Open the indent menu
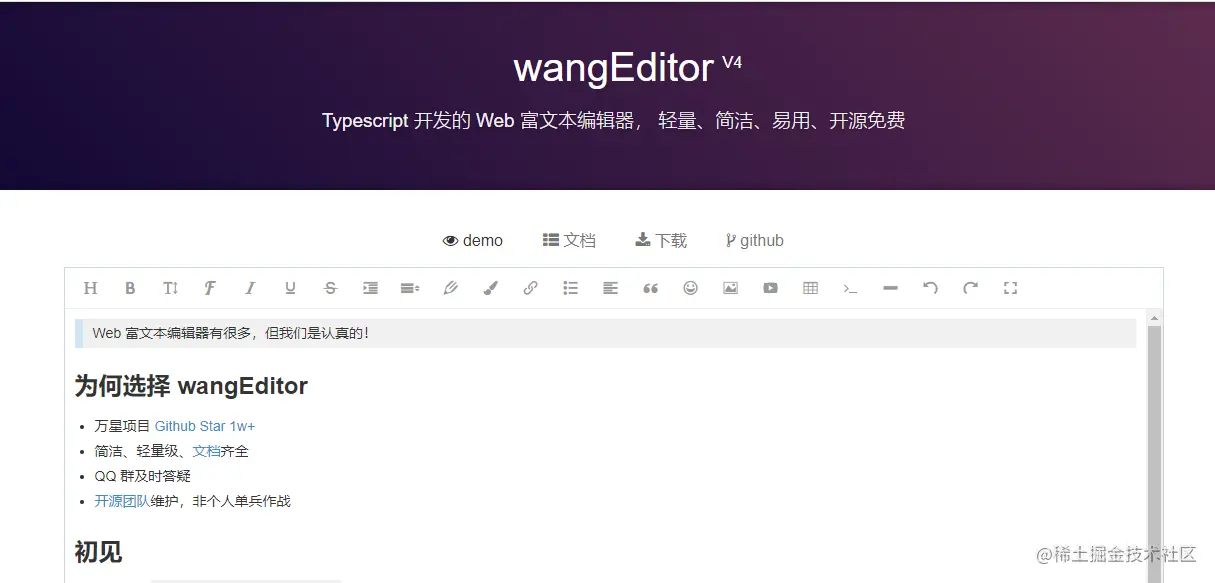Viewport: 1215px width, 583px height. tap(370, 288)
